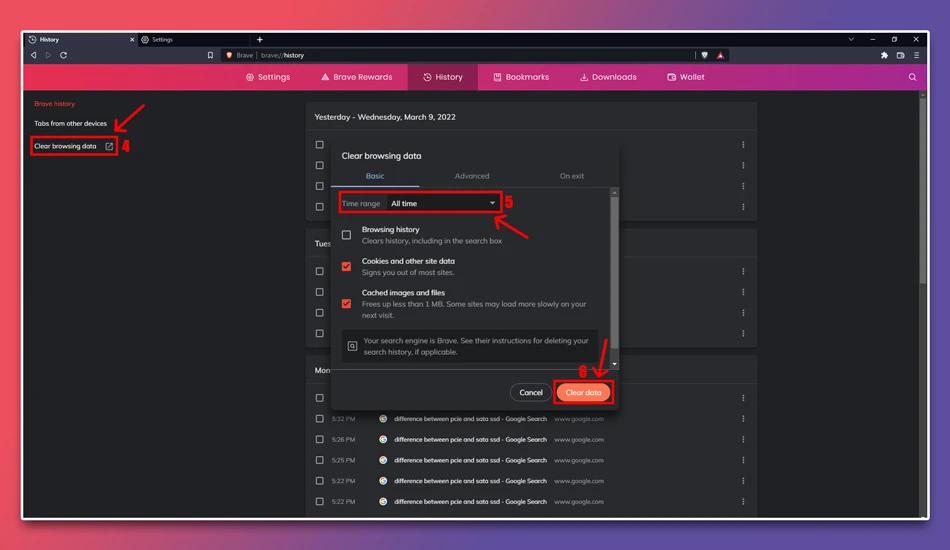Image resolution: width=950 pixels, height=550 pixels.
Task: Select the History item in the top navigation
Action: [x=443, y=77]
